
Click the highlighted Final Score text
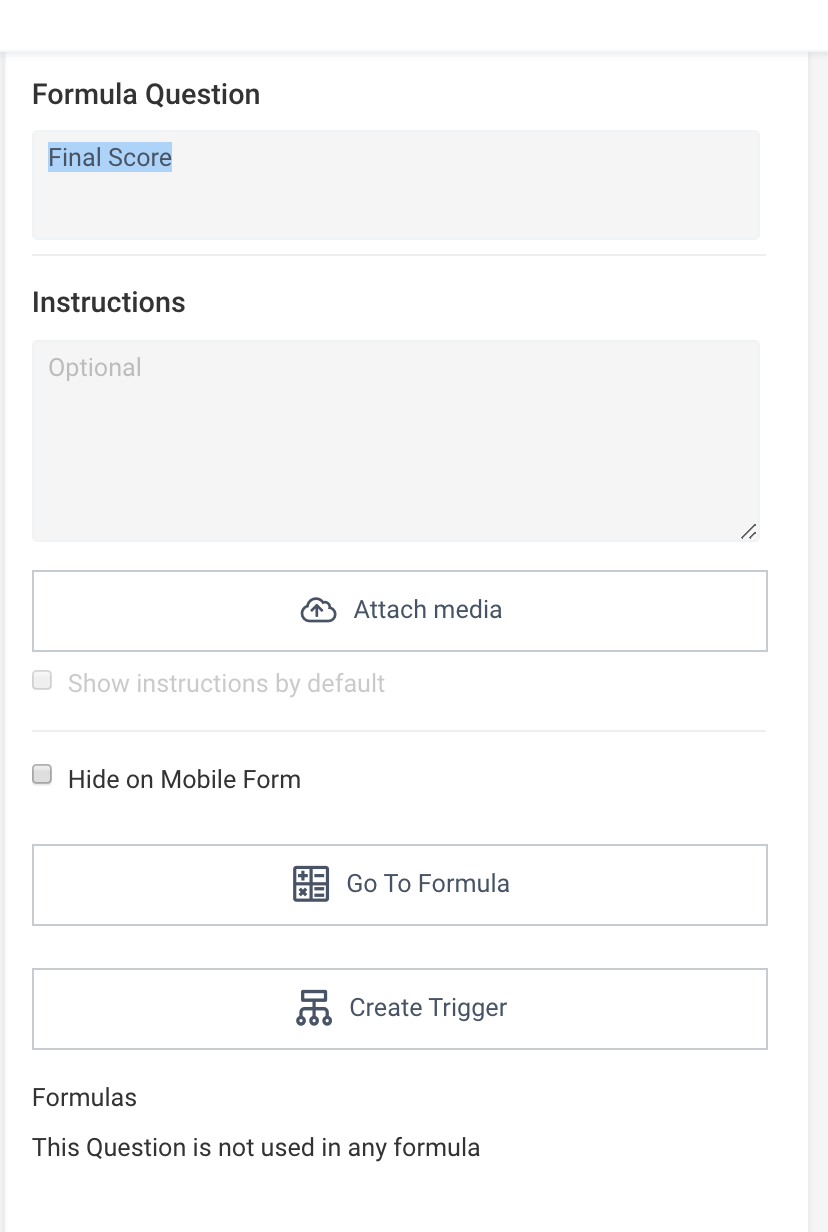coord(110,157)
